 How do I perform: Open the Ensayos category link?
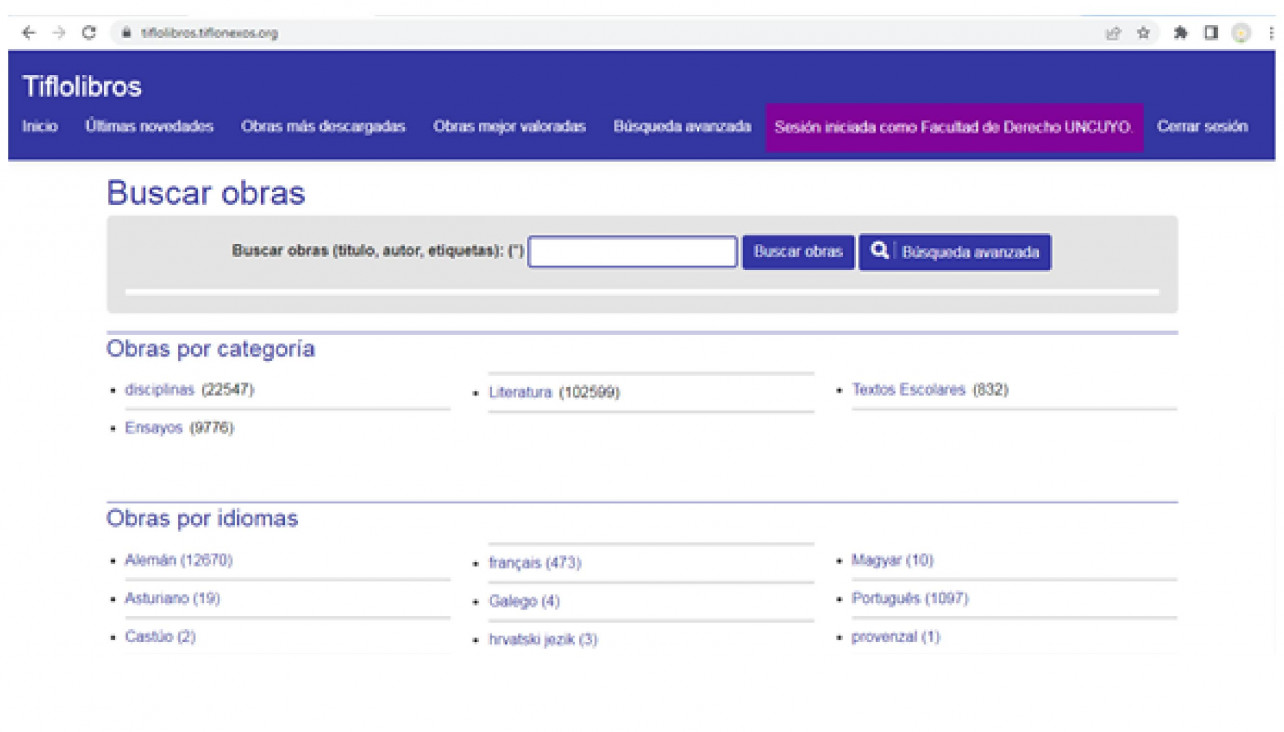(154, 427)
